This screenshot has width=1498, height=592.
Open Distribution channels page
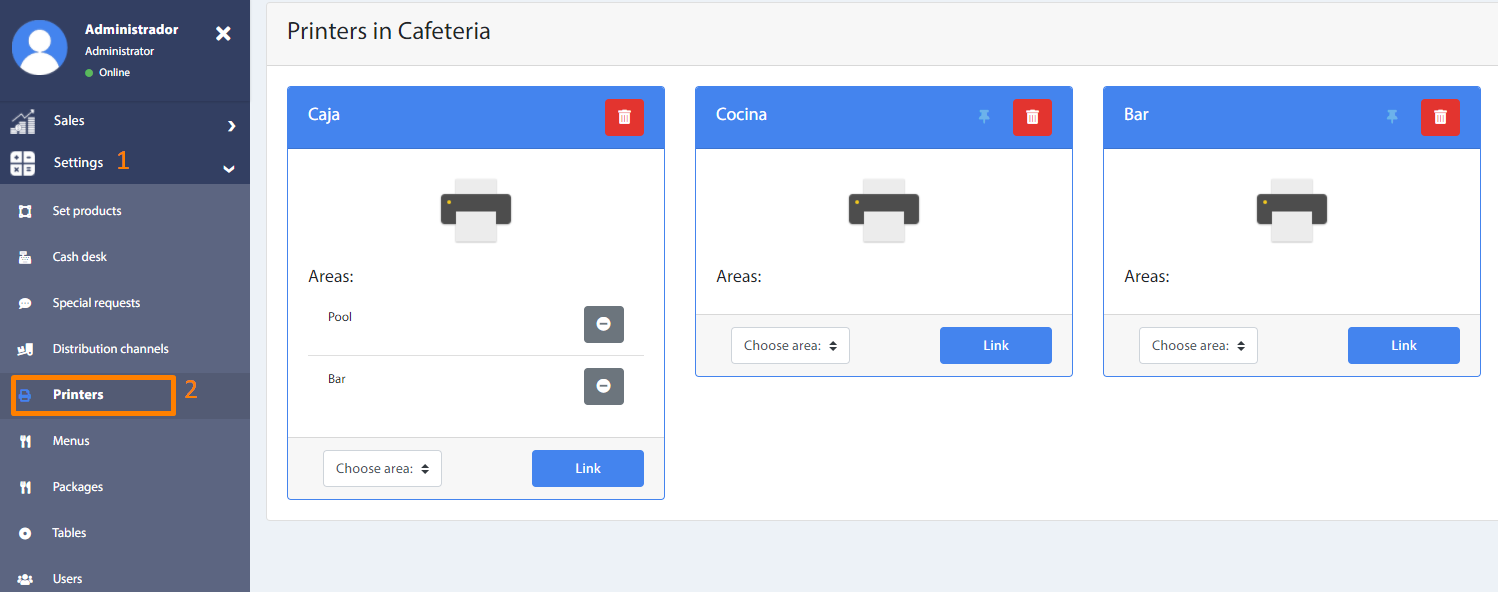click(110, 349)
